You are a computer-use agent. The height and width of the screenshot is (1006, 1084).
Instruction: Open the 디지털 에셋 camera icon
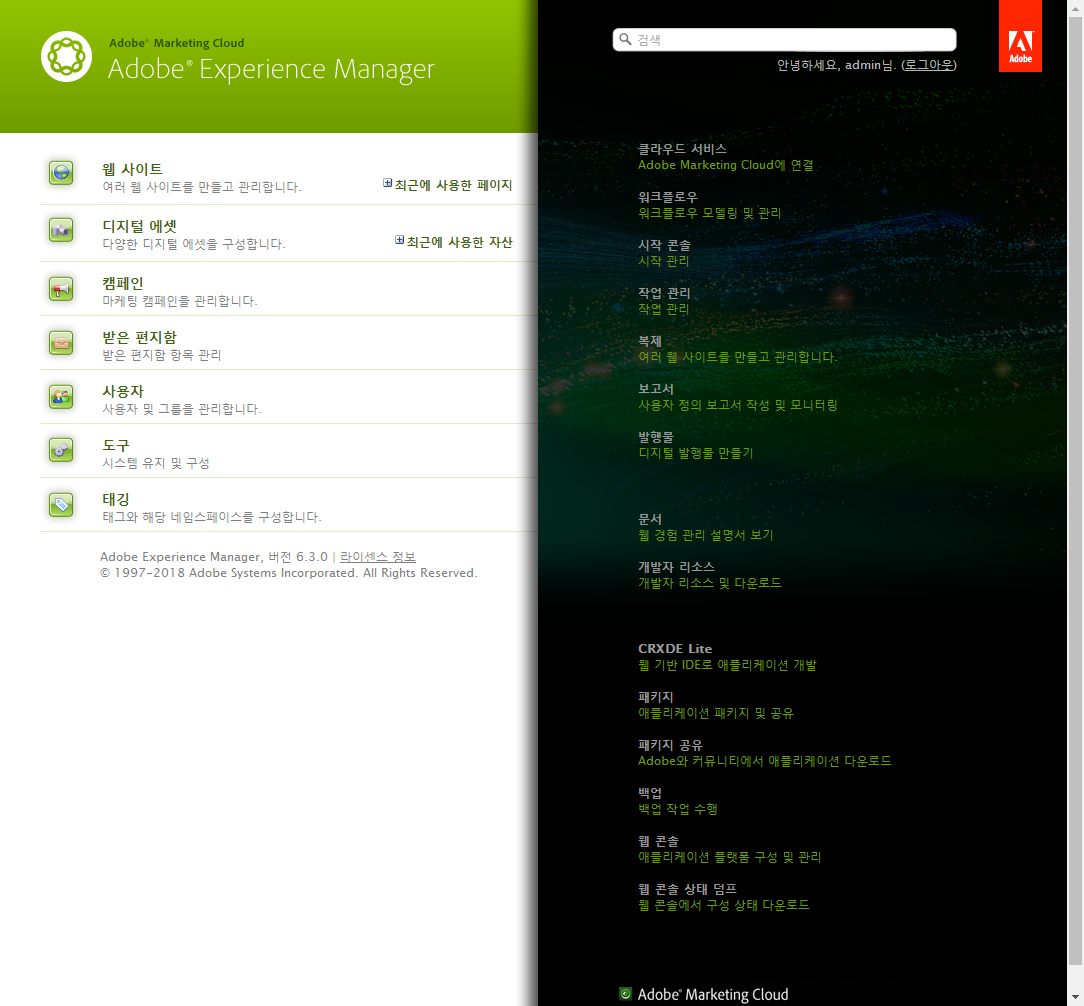[61, 230]
